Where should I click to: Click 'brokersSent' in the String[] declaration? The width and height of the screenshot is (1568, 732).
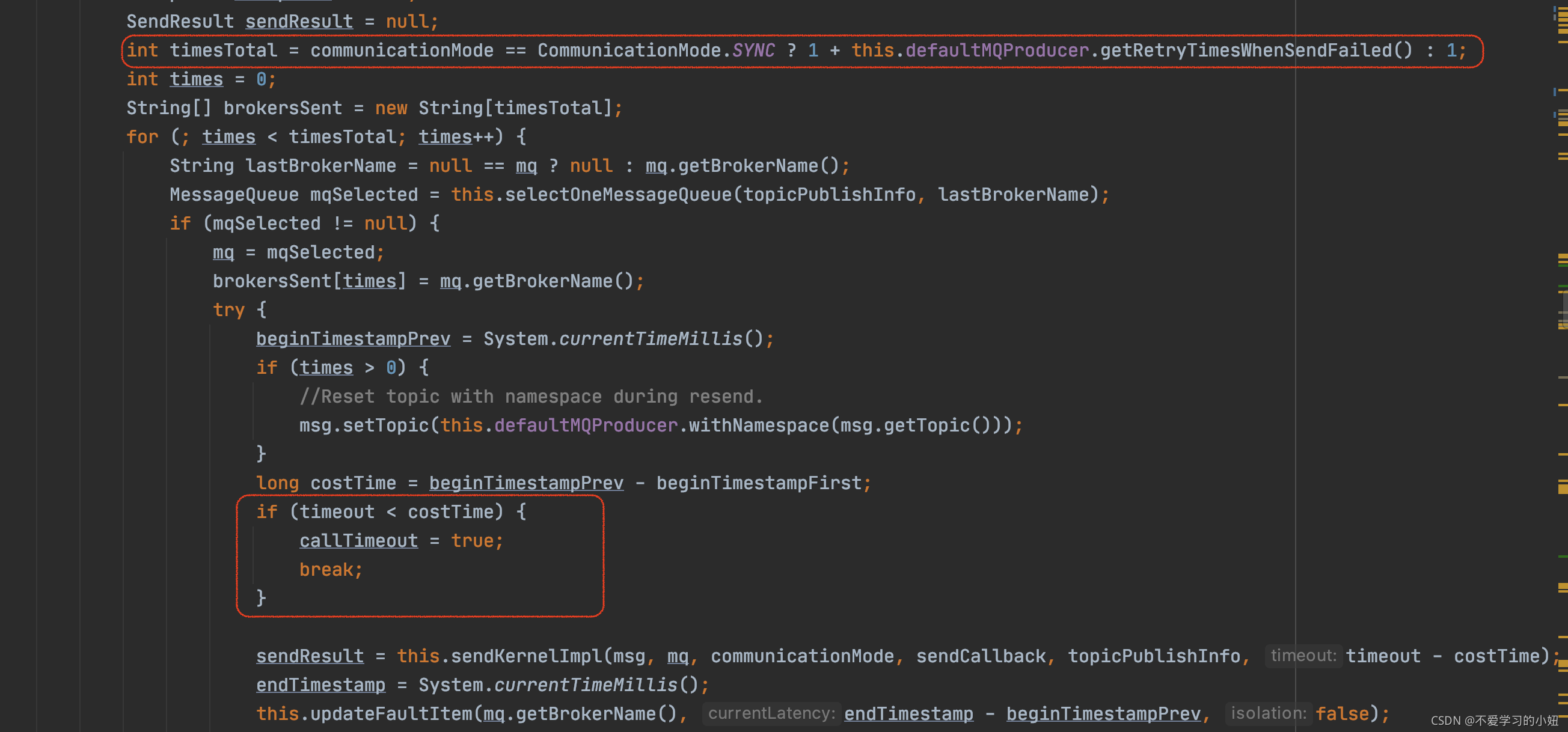coord(283,108)
